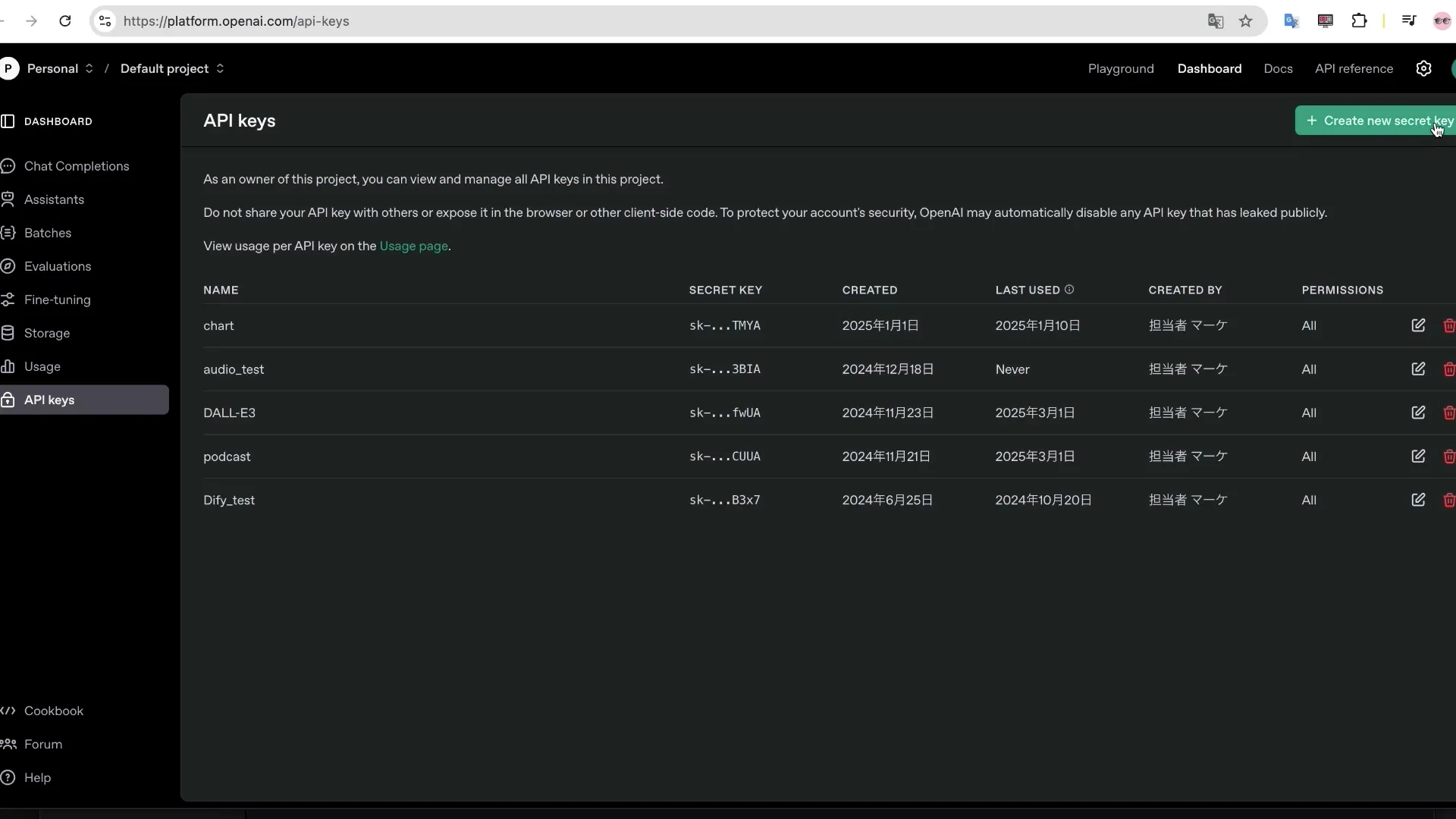Screen dimensions: 1456x819
Task: Edit the DALL-E3 key entry
Action: pos(1418,413)
